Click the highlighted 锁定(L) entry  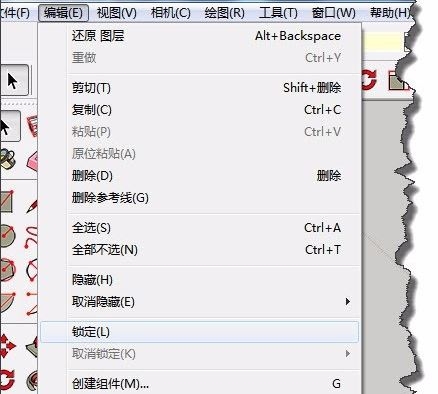(x=199, y=332)
